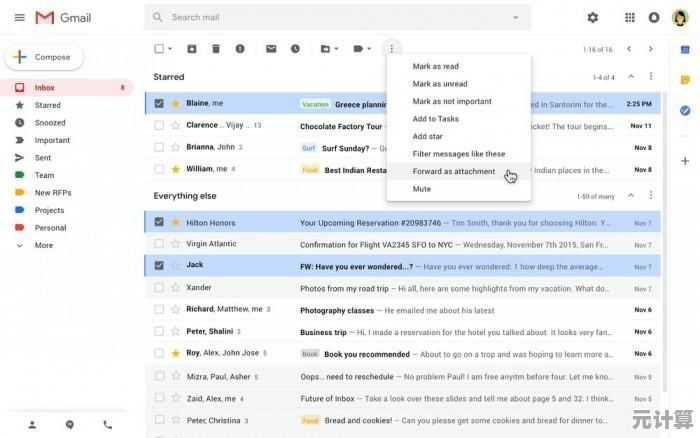The image size is (700, 438).
Task: Star the Clarence Chocolate Factory Tour email
Action: click(176, 126)
